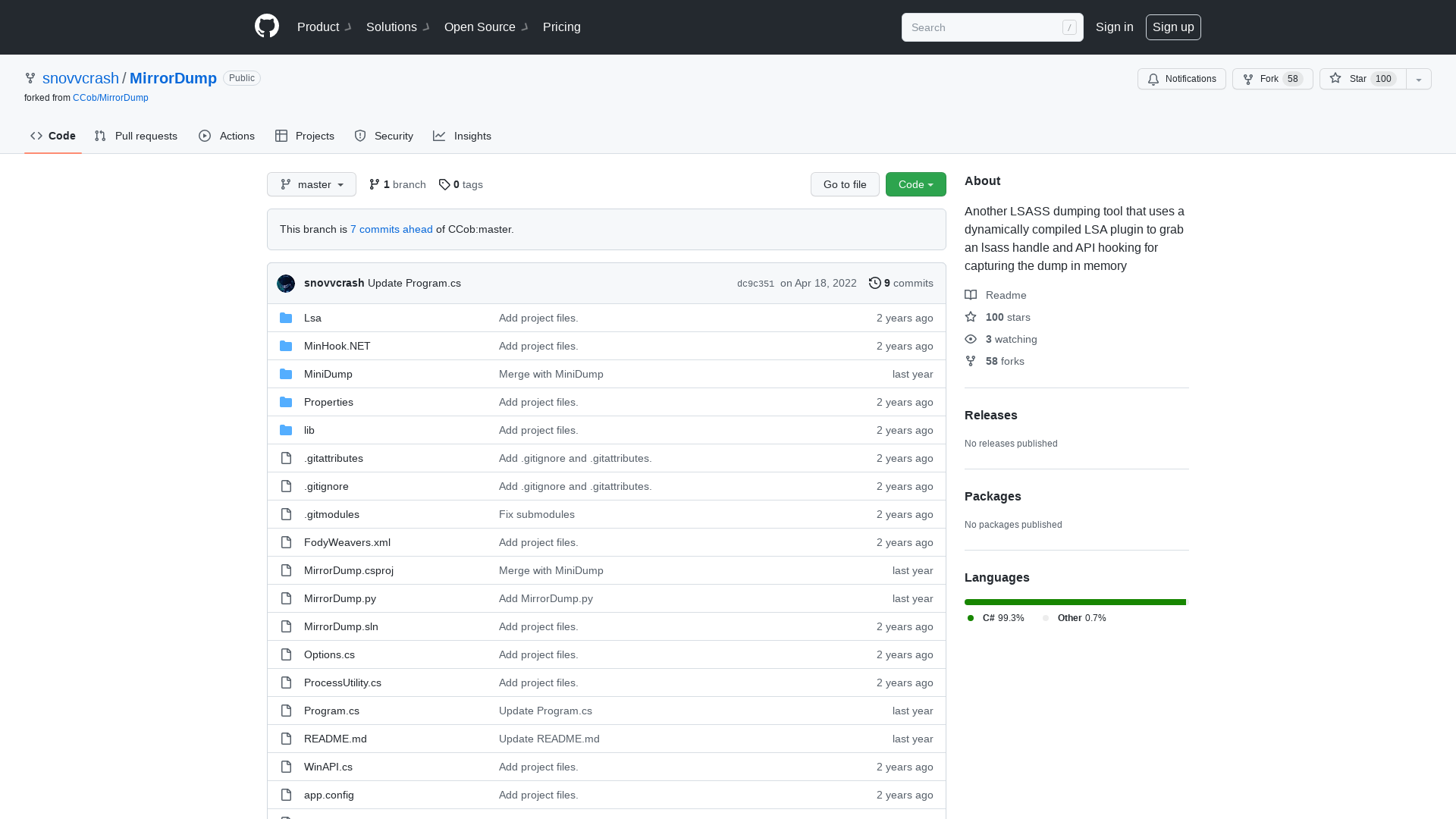Open the Releases section heading
Screen dimensions: 1456x819
tap(991, 415)
